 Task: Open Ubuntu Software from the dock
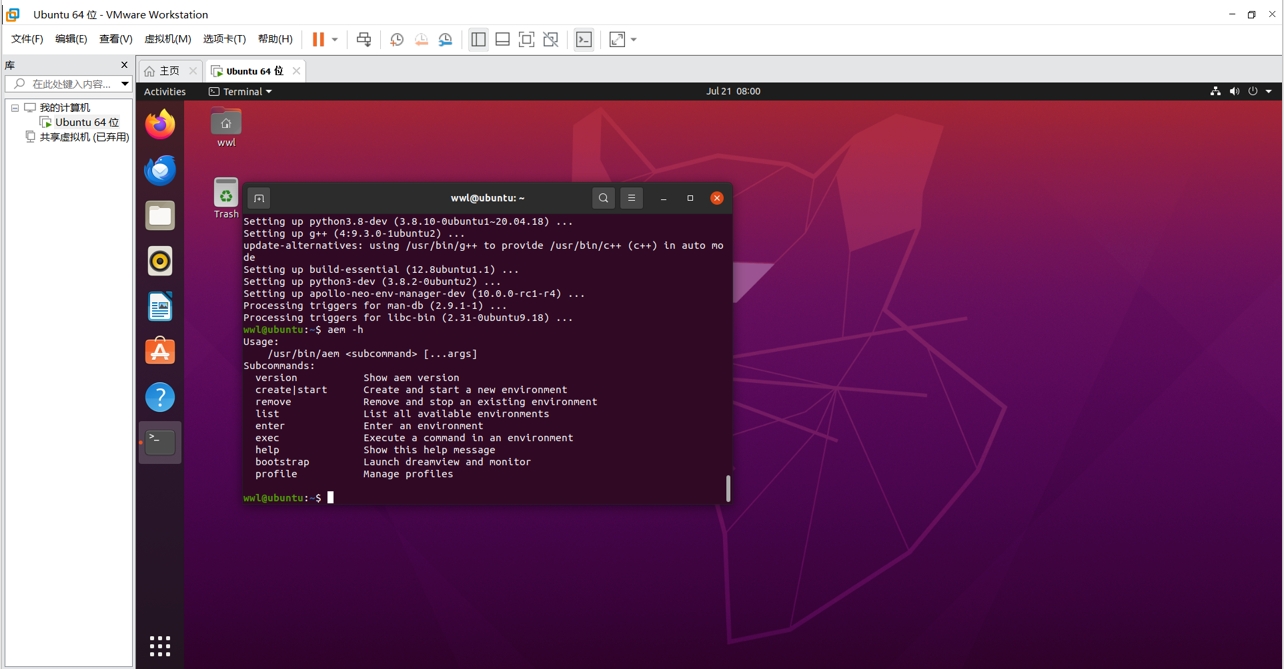click(159, 351)
